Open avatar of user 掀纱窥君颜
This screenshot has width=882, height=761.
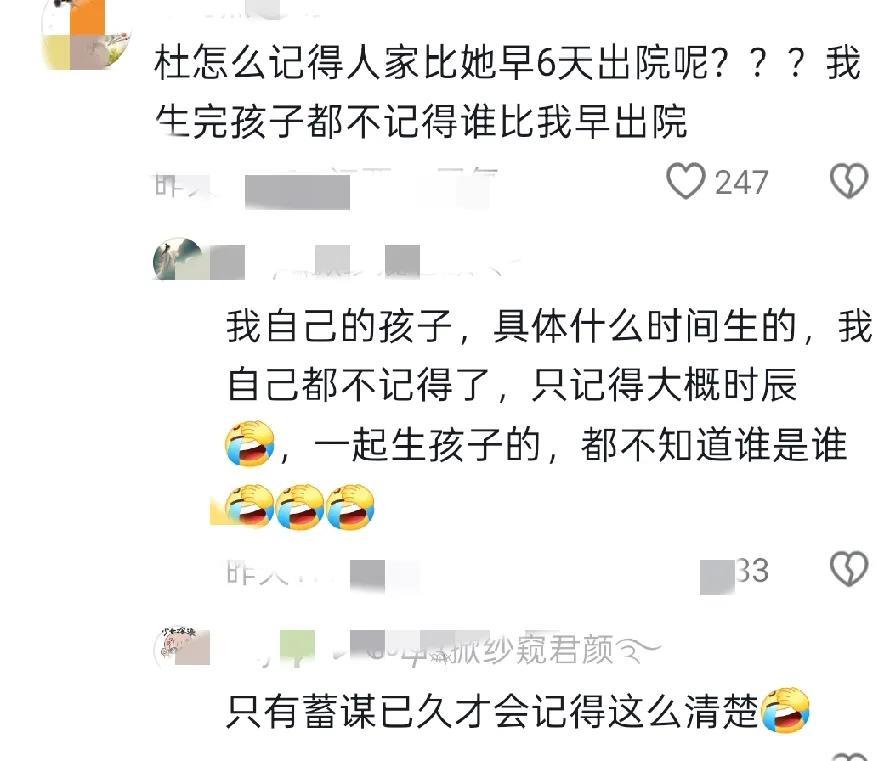click(181, 648)
